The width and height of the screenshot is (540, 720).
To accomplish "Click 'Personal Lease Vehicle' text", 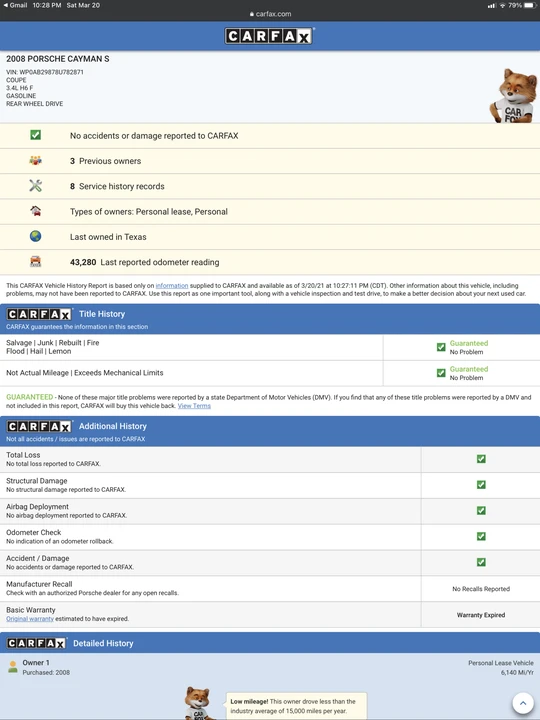I will (x=501, y=663).
